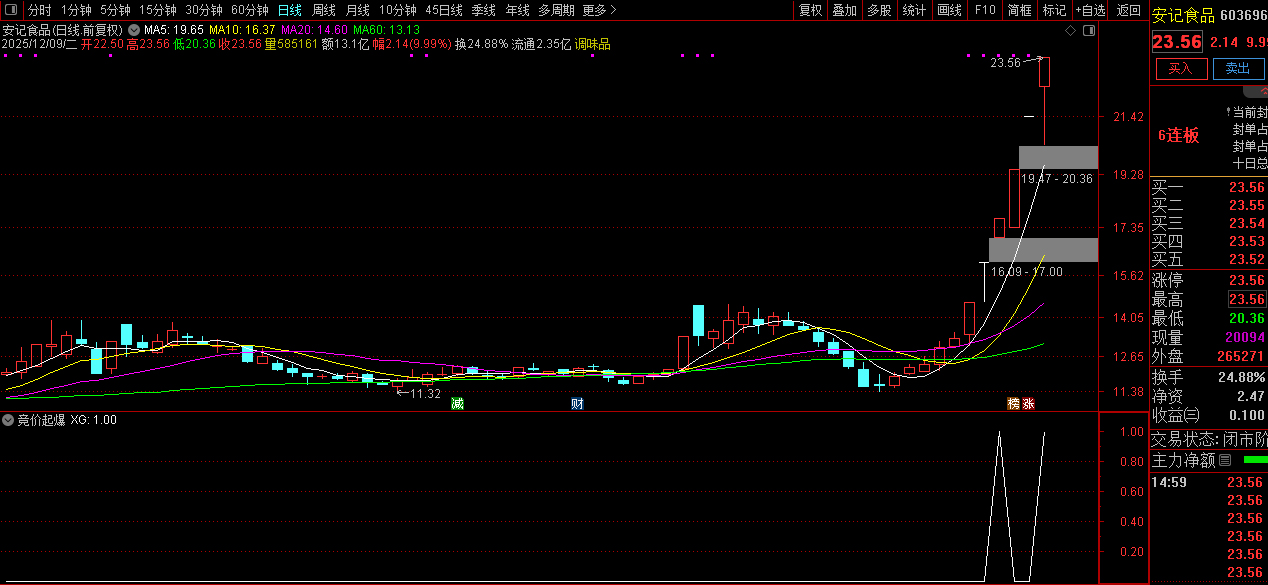Select the 5分钟 period tab
1268x585 pixels.
tap(115, 10)
